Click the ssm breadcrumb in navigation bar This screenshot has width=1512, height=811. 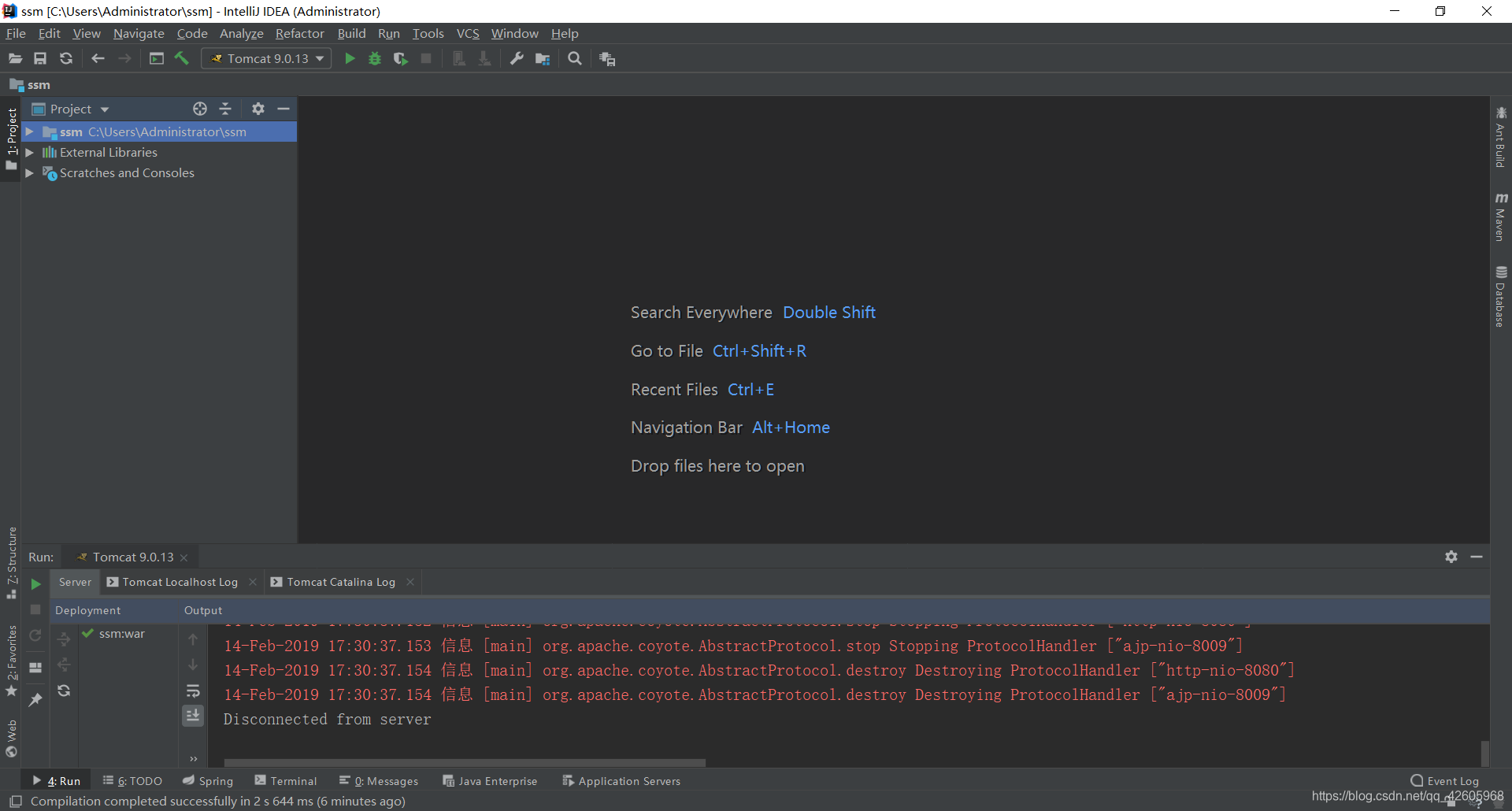click(30, 85)
